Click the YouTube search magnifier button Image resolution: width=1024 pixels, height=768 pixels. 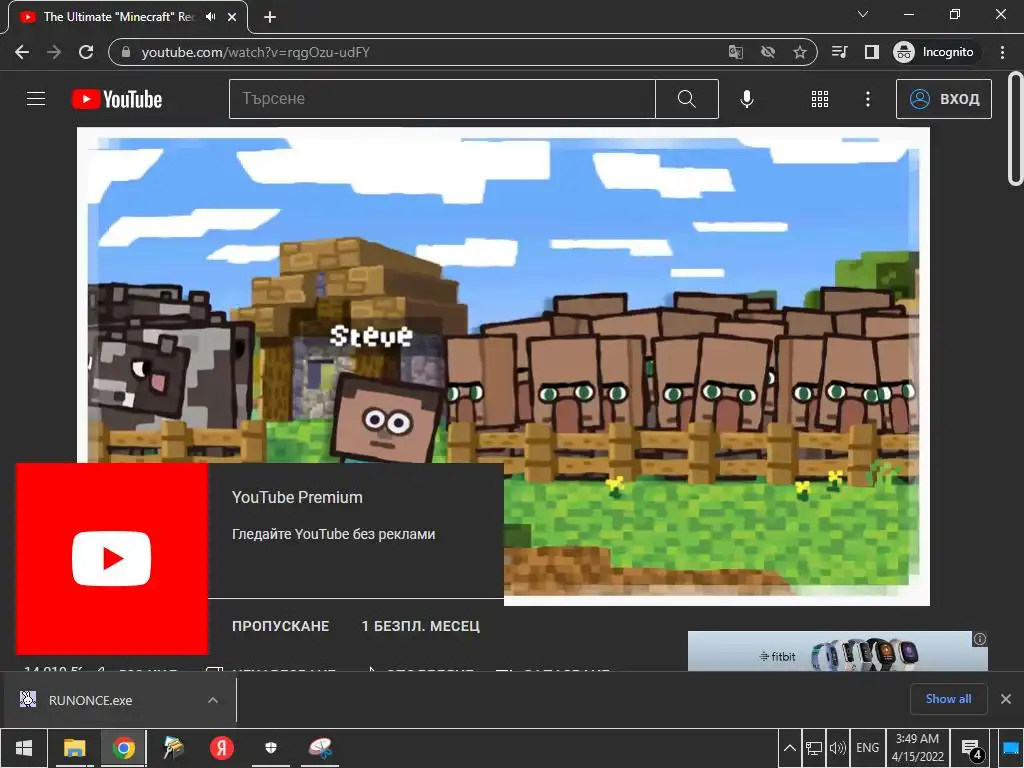point(686,99)
